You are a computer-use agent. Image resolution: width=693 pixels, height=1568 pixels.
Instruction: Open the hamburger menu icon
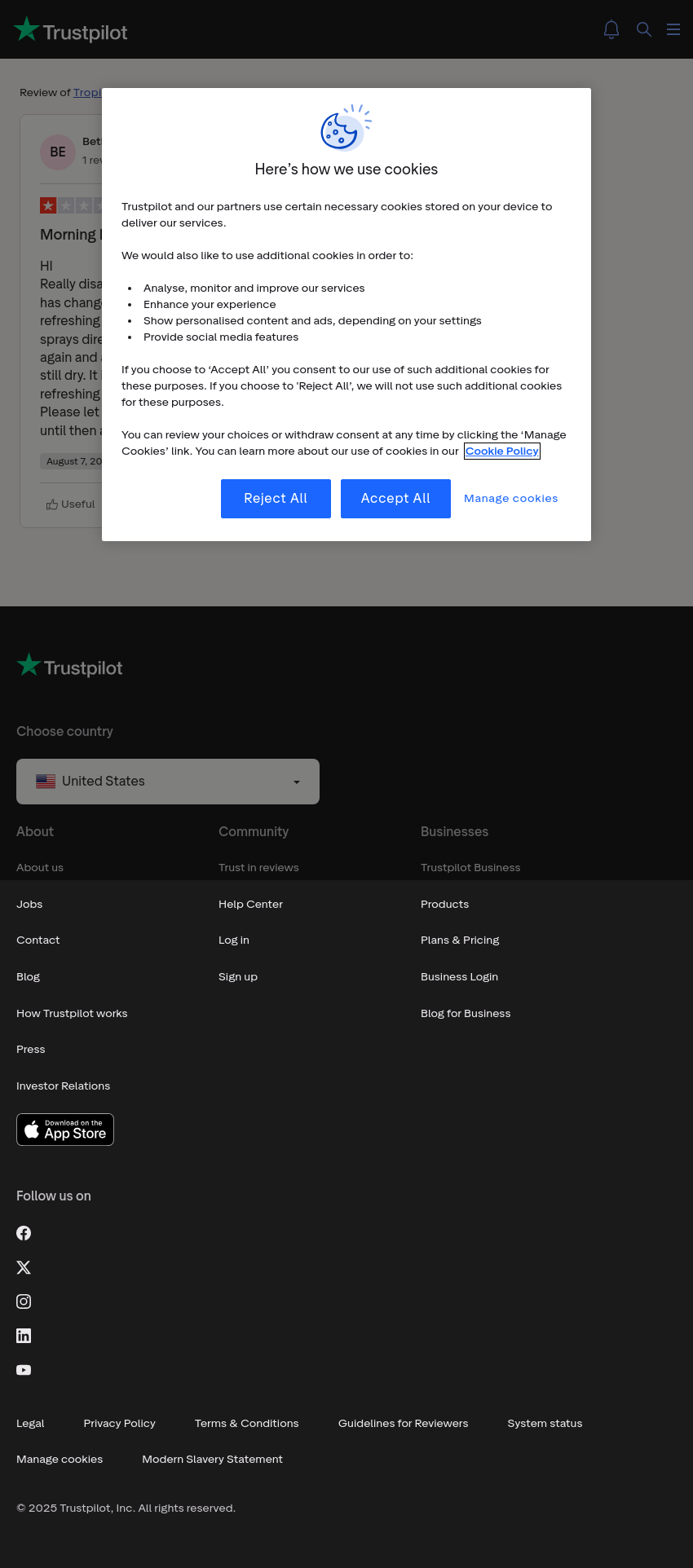click(673, 29)
